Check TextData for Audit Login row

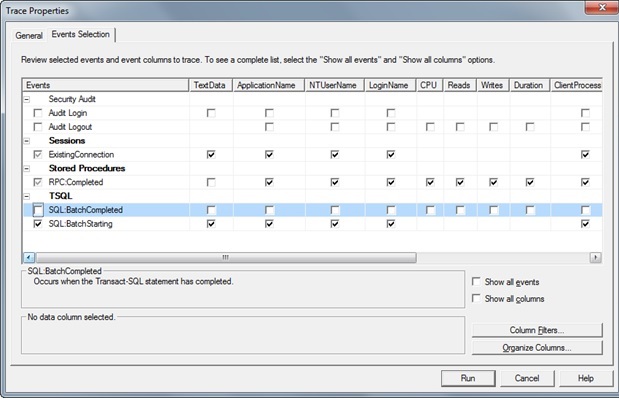point(211,113)
